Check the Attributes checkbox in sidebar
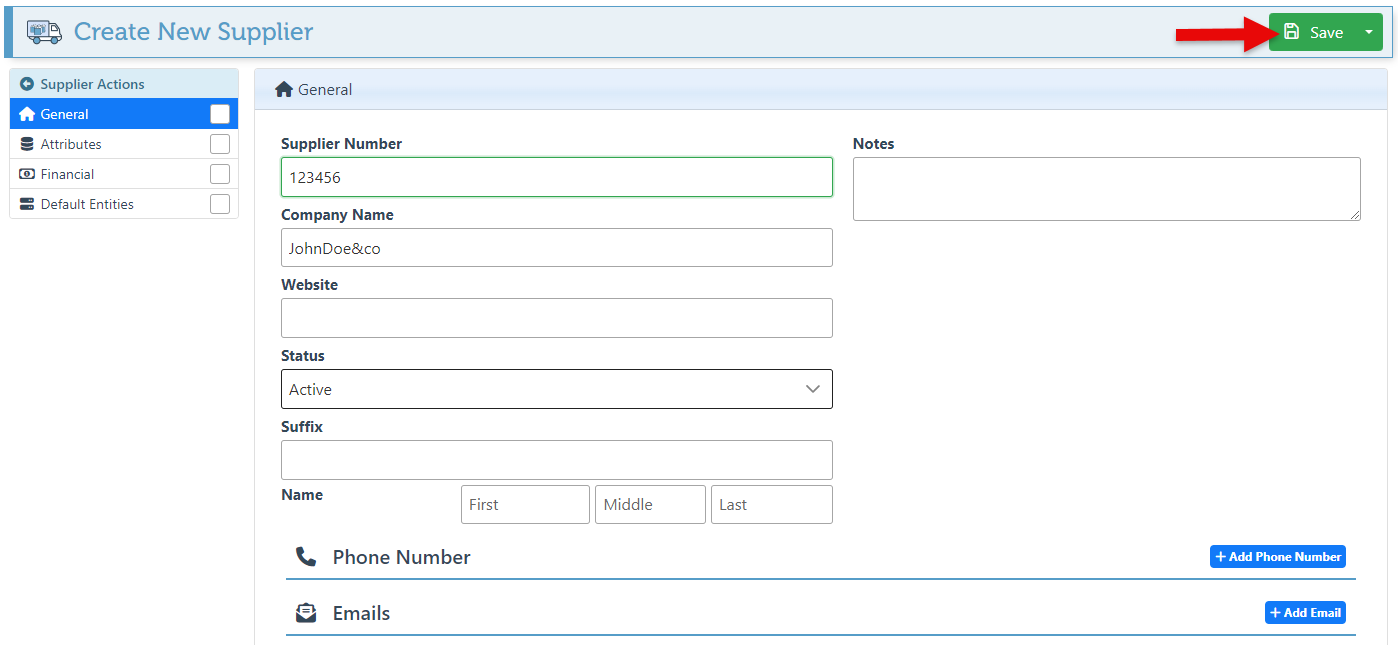The height and width of the screenshot is (645, 1398). pos(220,144)
